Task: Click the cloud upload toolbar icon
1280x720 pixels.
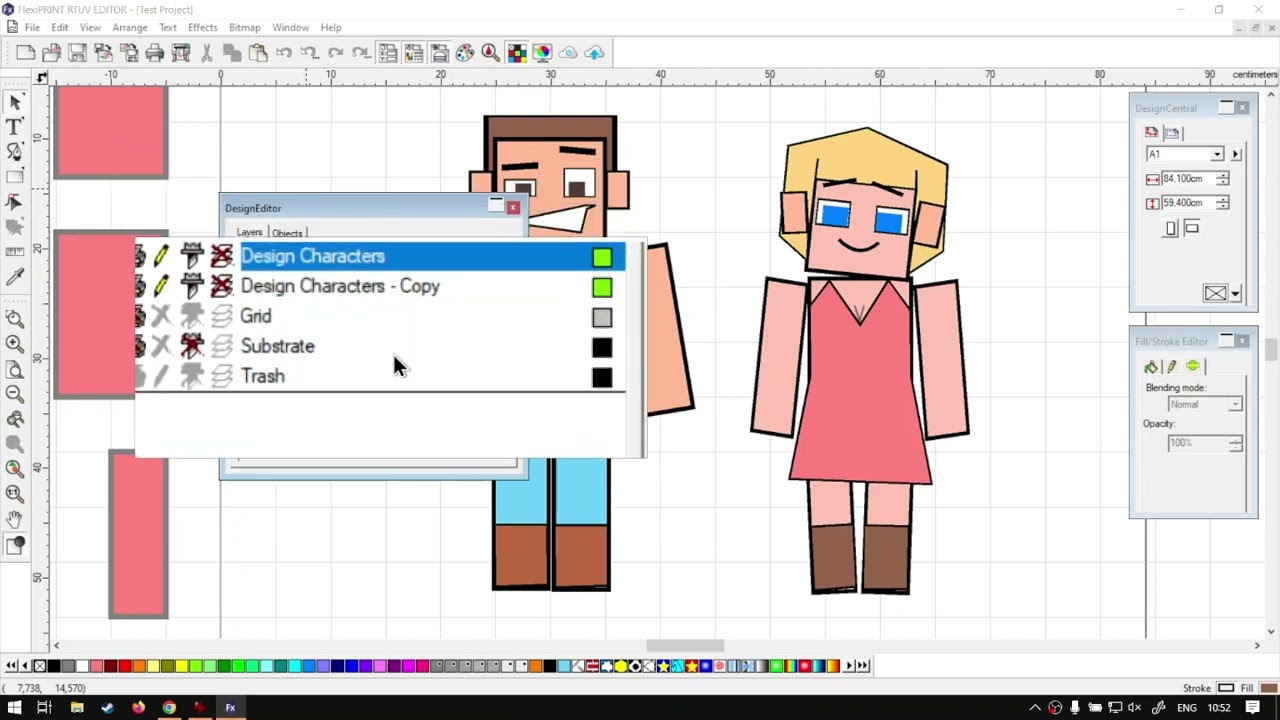Action: [x=594, y=53]
